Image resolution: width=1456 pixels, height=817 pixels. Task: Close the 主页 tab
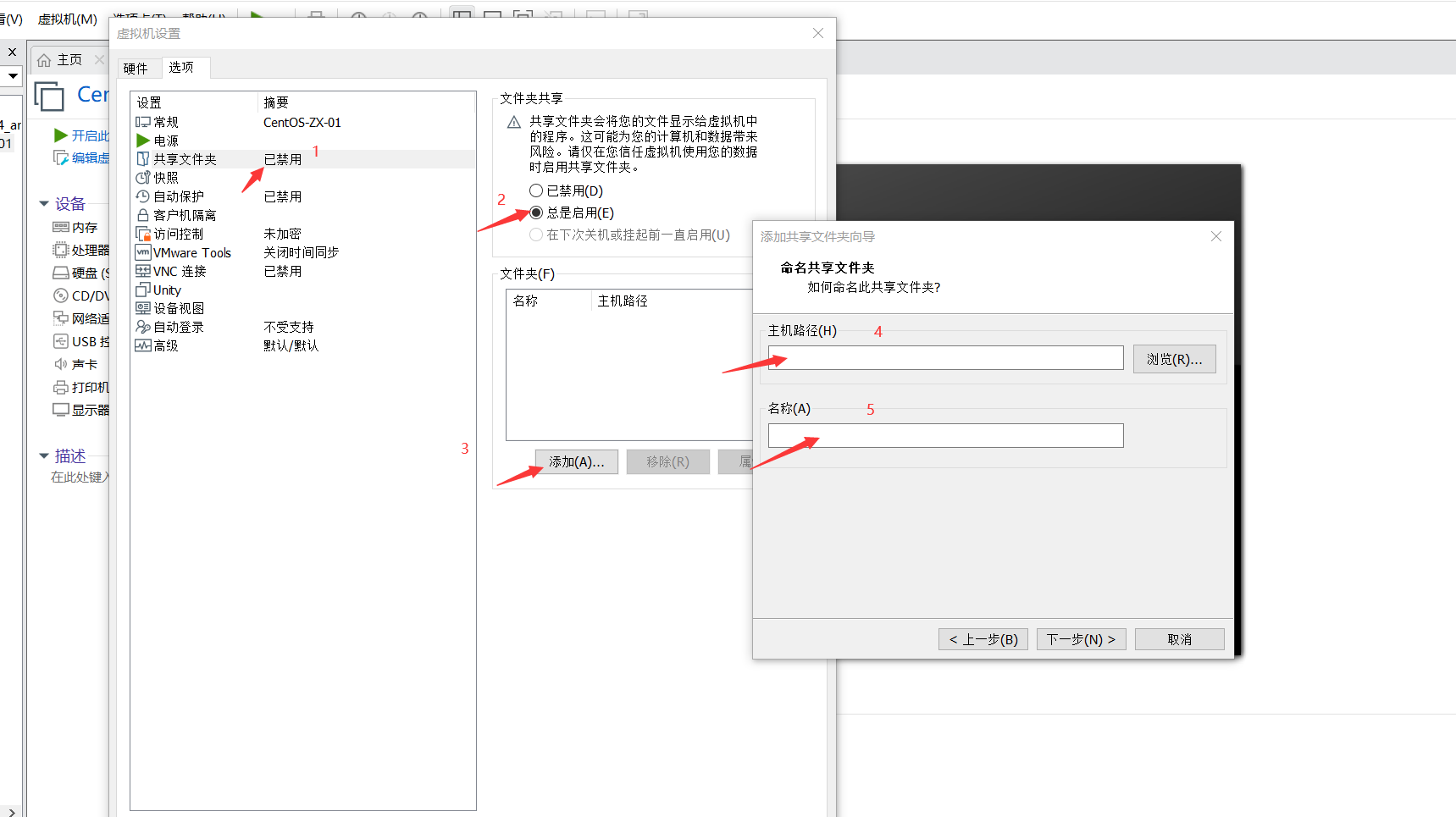click(99, 60)
